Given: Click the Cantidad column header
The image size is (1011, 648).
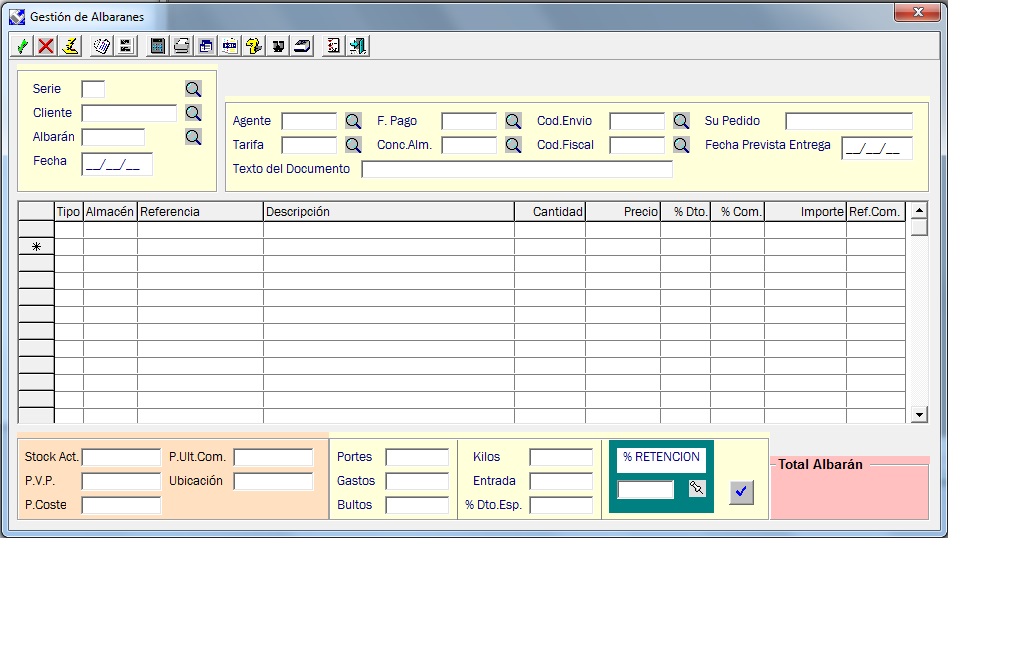Looking at the screenshot, I should (550, 211).
